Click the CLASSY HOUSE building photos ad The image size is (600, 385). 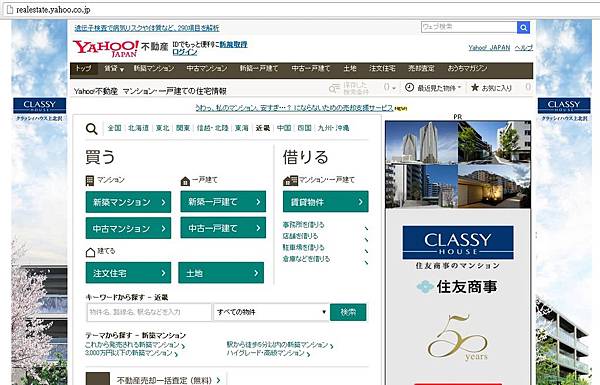click(x=458, y=165)
